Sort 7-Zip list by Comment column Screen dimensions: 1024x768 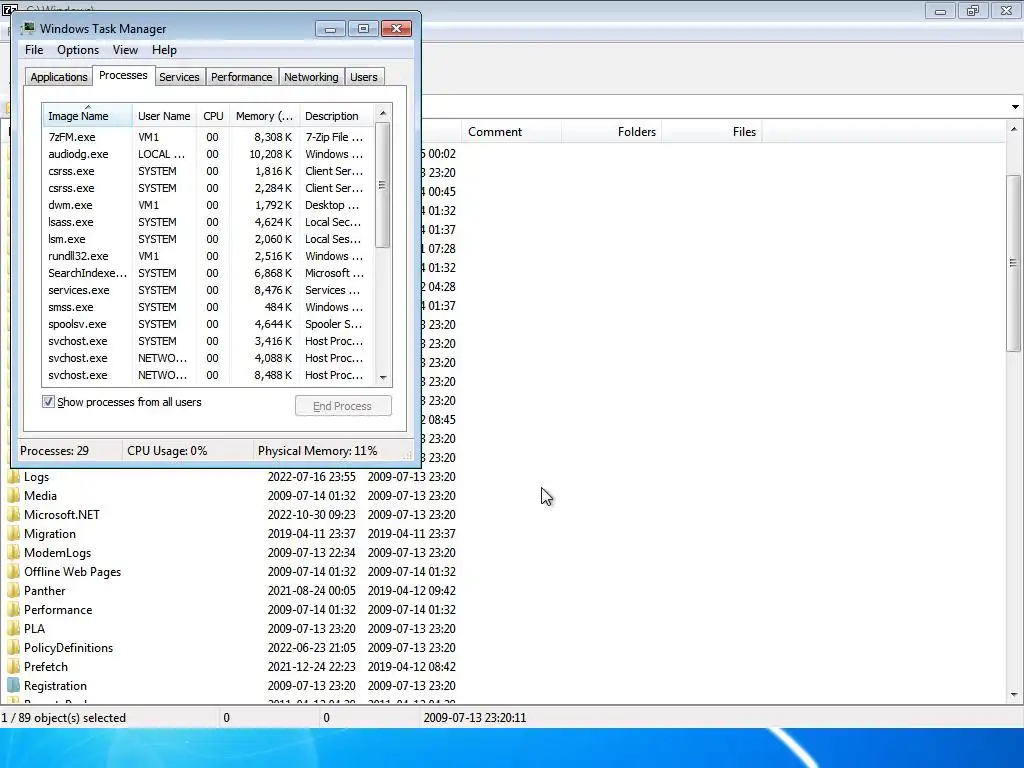point(511,132)
